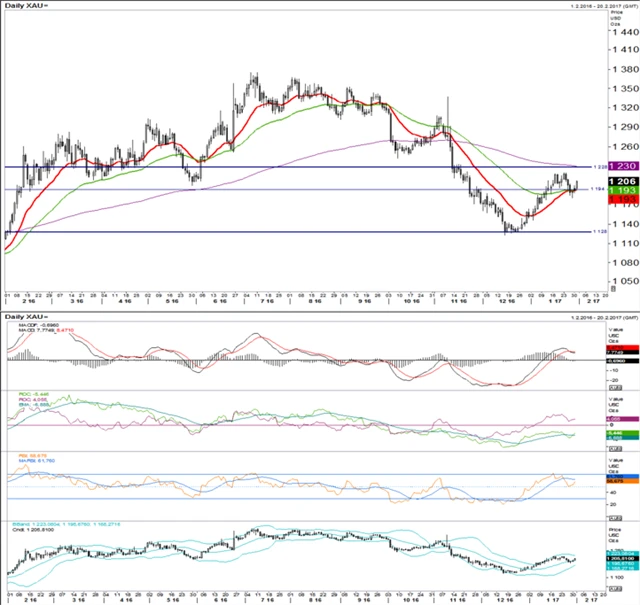640x605 pixels.
Task: Click the 1 050 price axis value
Action: [x=622, y=281]
